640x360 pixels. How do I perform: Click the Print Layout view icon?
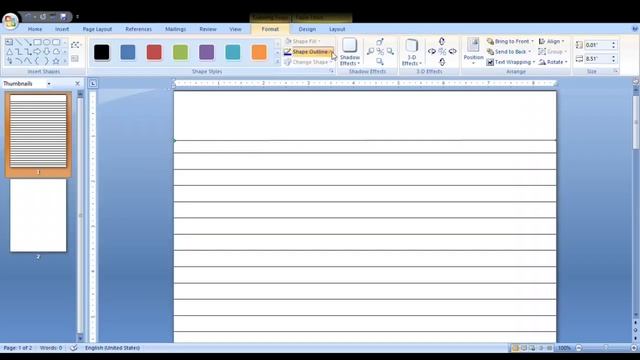pos(515,348)
